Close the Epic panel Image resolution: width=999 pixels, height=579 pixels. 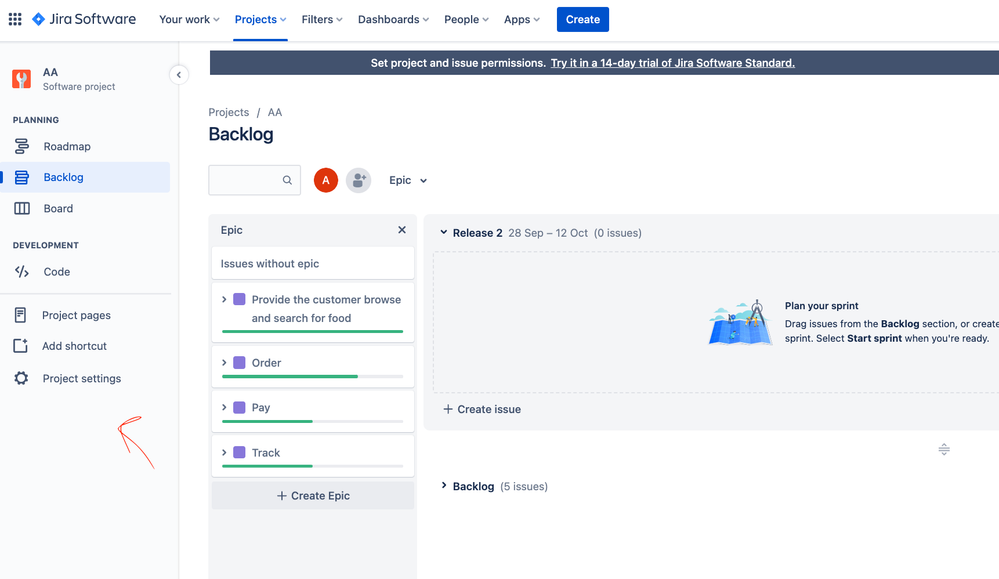click(x=402, y=230)
